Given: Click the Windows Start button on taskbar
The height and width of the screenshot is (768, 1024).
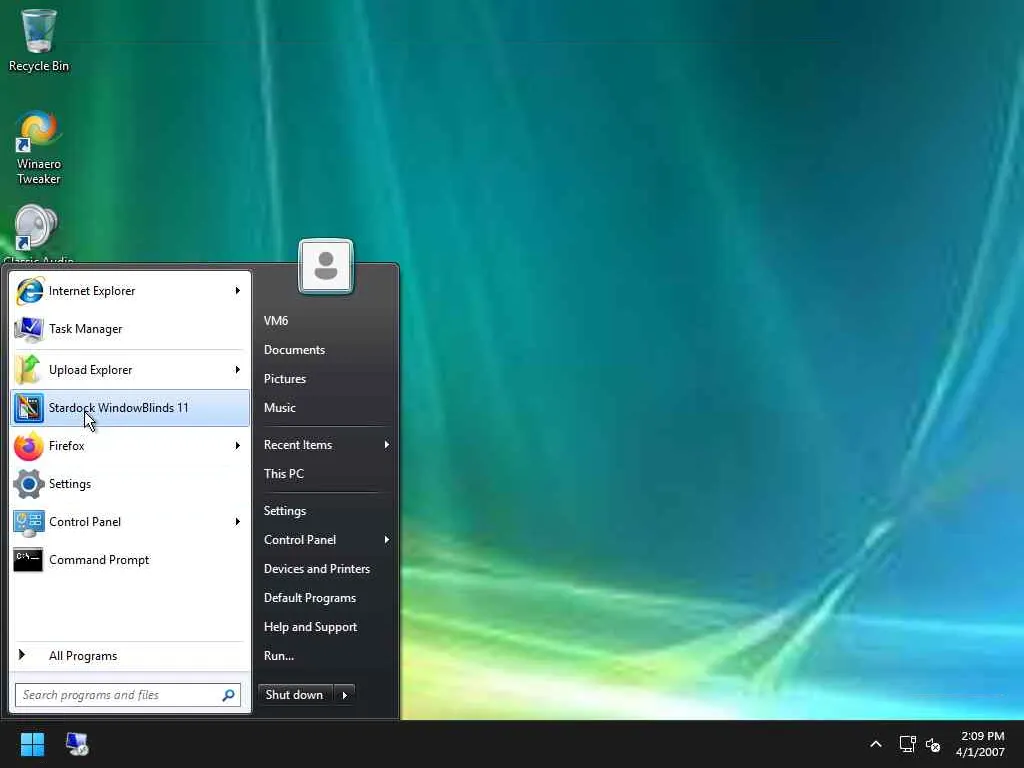Looking at the screenshot, I should pyautogui.click(x=32, y=744).
